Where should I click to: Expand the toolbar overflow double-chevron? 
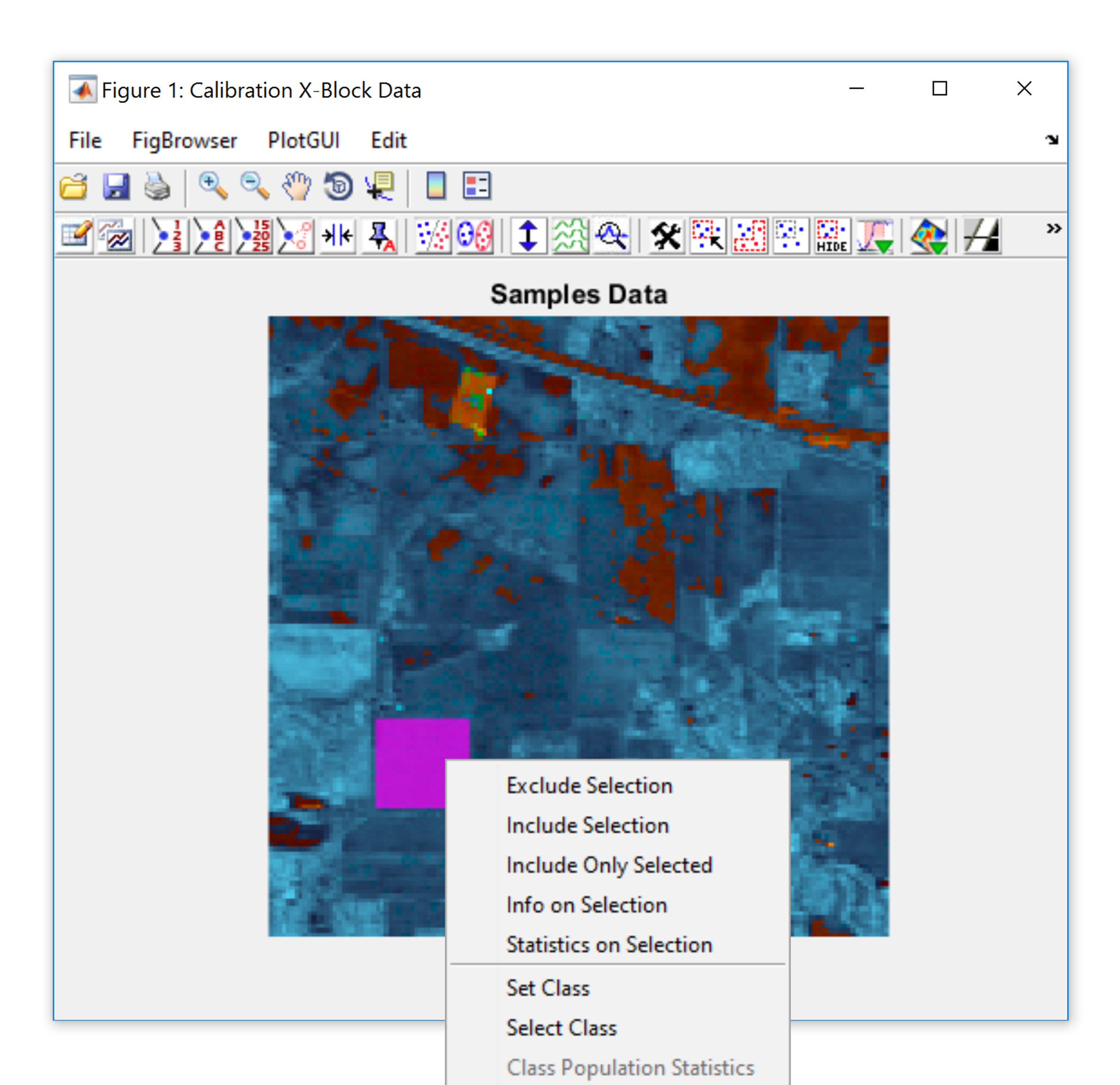1053,229
